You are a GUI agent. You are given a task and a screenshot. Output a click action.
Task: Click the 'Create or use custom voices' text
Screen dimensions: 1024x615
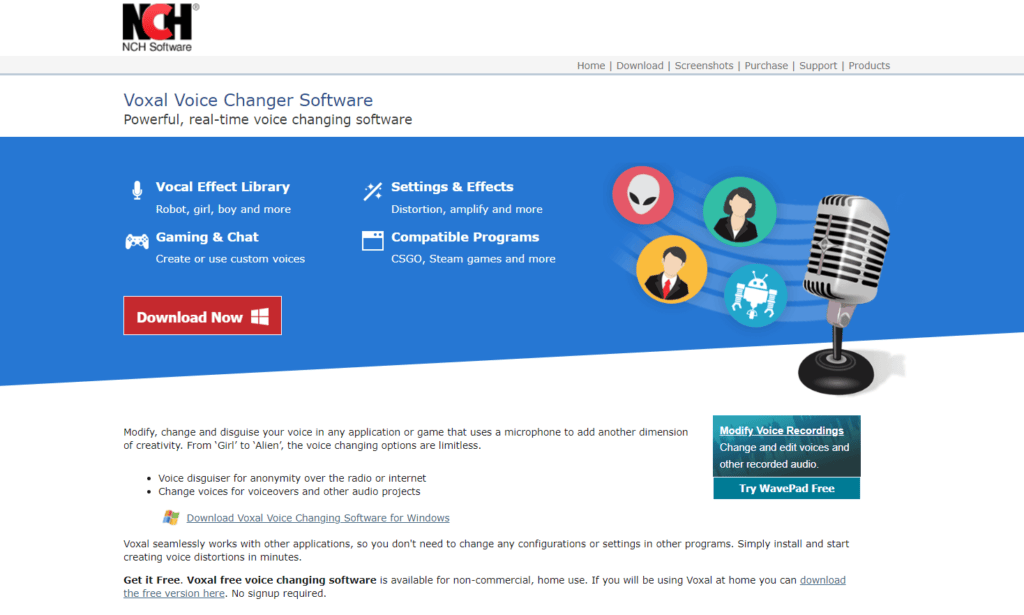[x=230, y=259]
